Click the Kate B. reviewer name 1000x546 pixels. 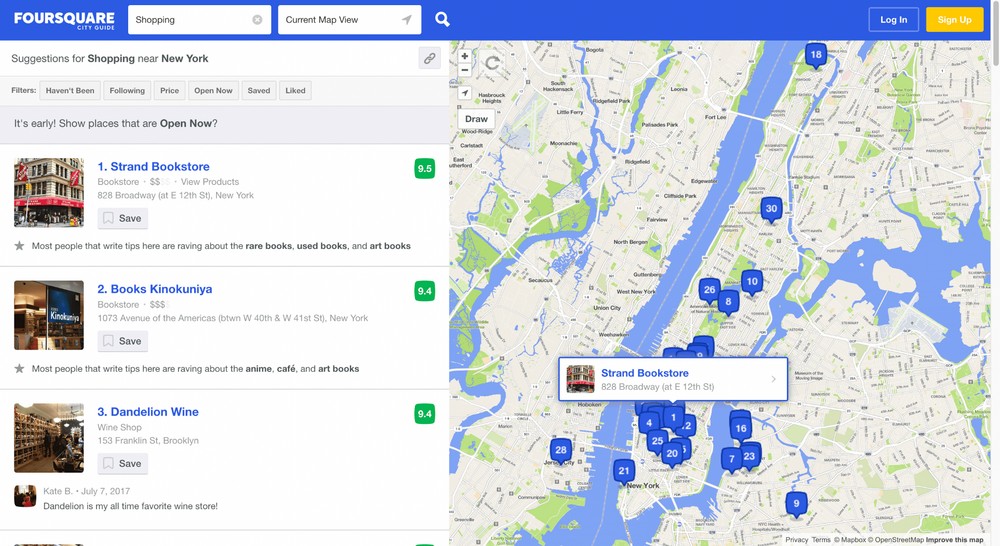[x=58, y=491]
